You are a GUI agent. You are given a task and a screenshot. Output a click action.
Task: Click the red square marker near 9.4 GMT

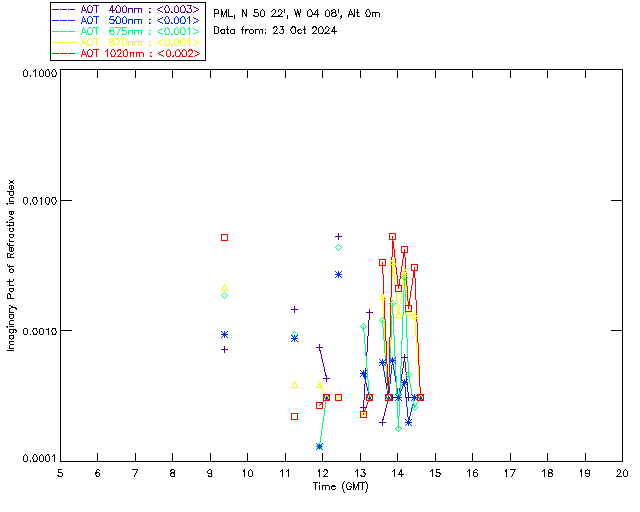point(224,237)
